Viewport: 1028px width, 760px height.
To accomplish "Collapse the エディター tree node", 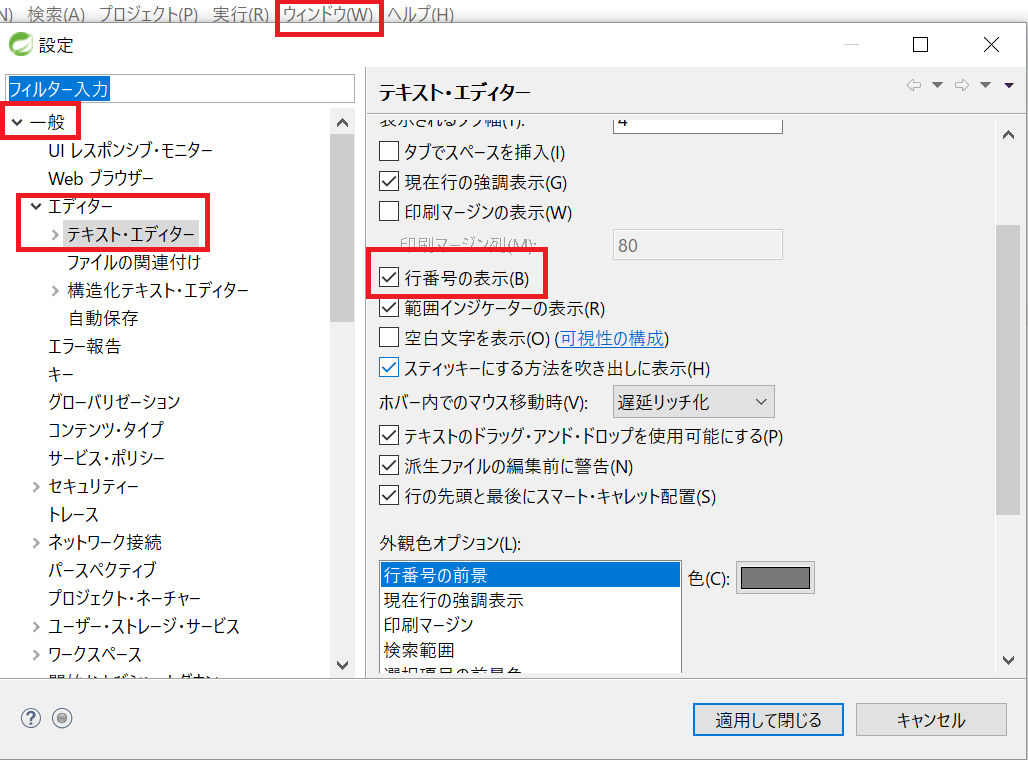I will (36, 207).
